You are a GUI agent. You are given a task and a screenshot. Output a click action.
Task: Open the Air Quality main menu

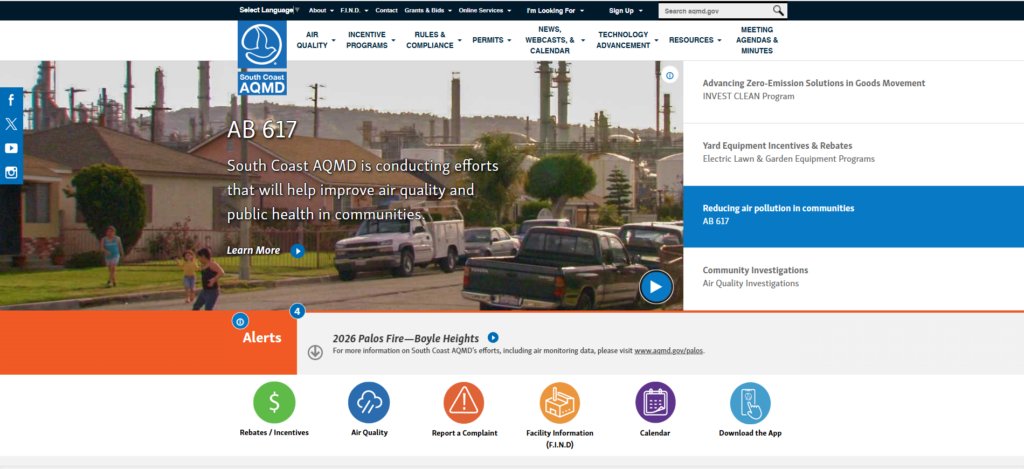(315, 40)
